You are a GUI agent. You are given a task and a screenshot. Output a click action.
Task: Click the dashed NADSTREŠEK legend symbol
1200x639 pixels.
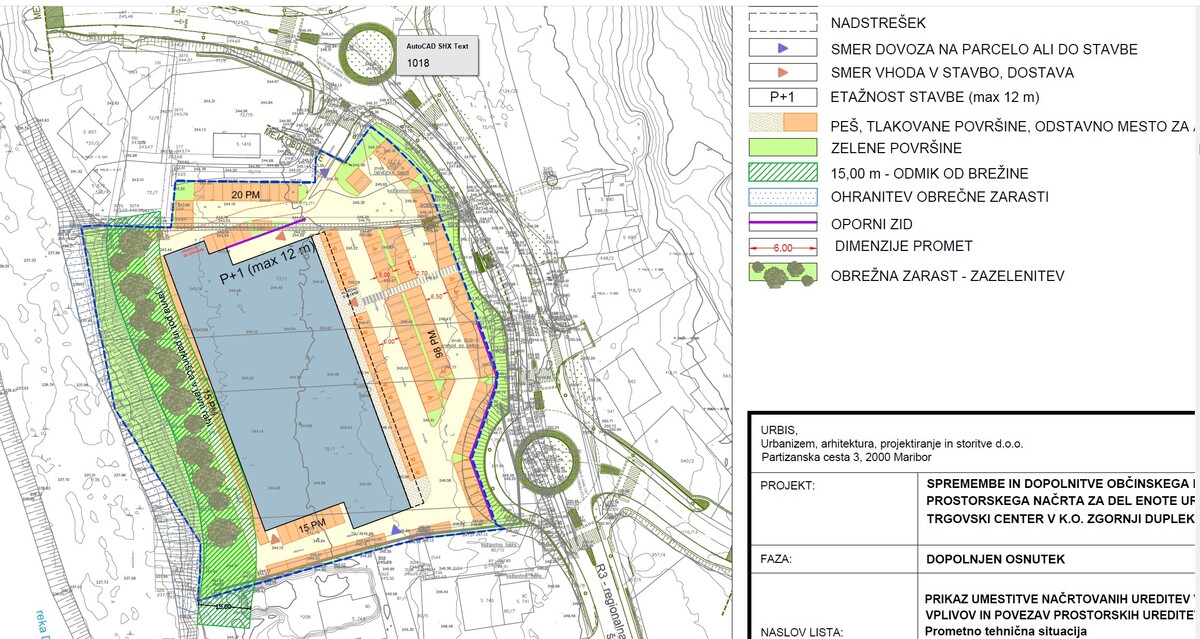tap(783, 22)
